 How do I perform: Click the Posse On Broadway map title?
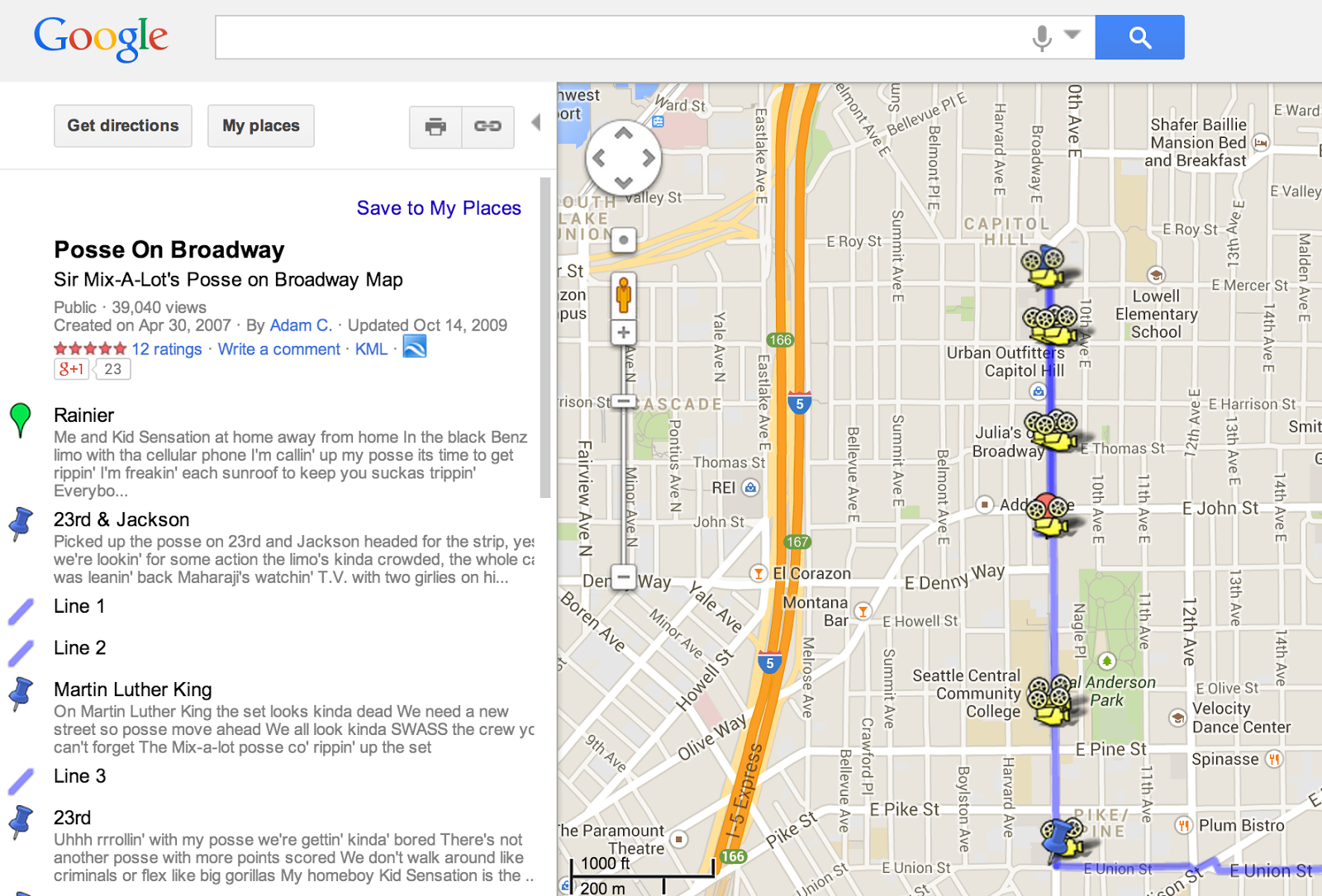pyautogui.click(x=169, y=249)
